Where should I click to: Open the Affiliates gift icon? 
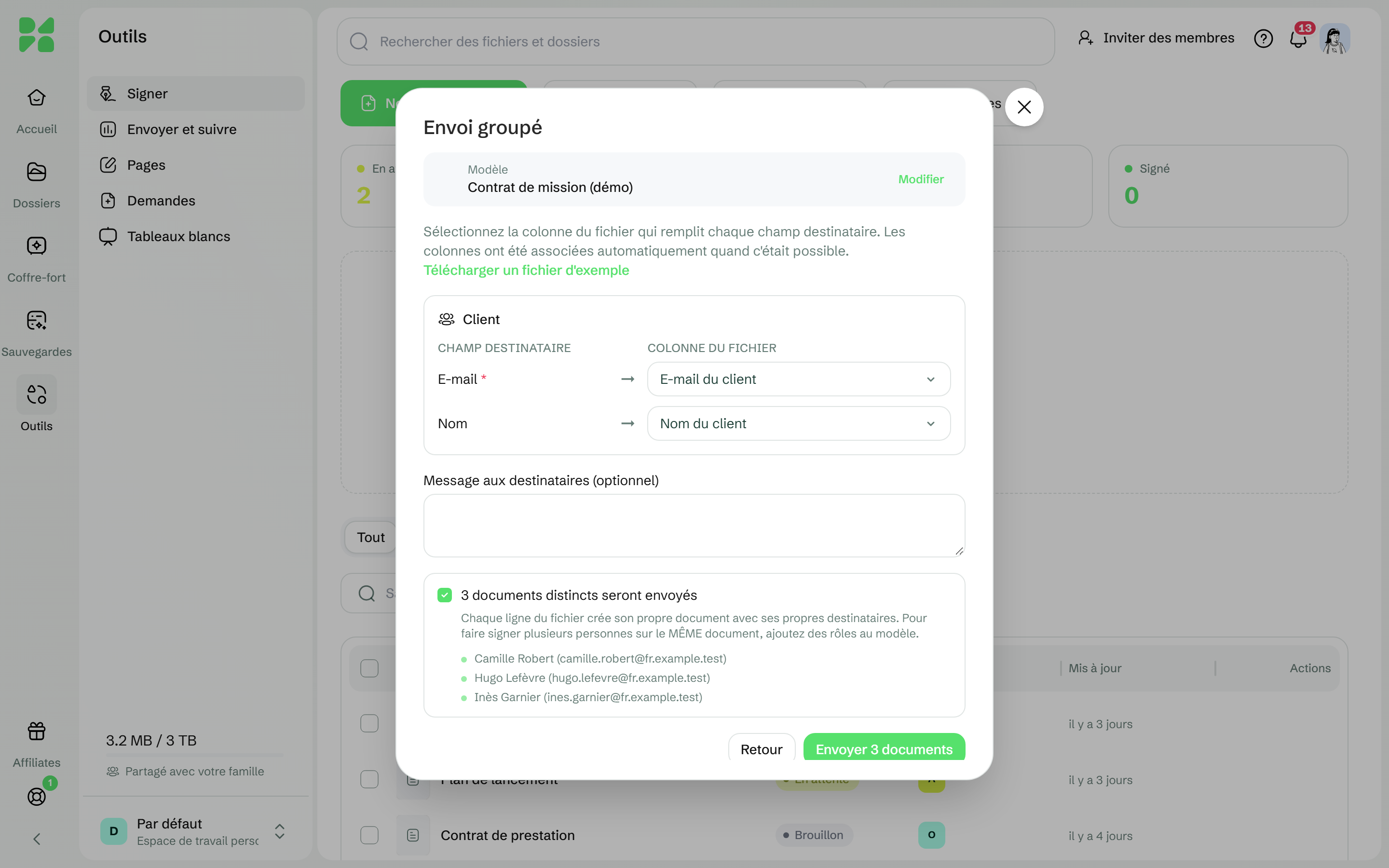36,732
